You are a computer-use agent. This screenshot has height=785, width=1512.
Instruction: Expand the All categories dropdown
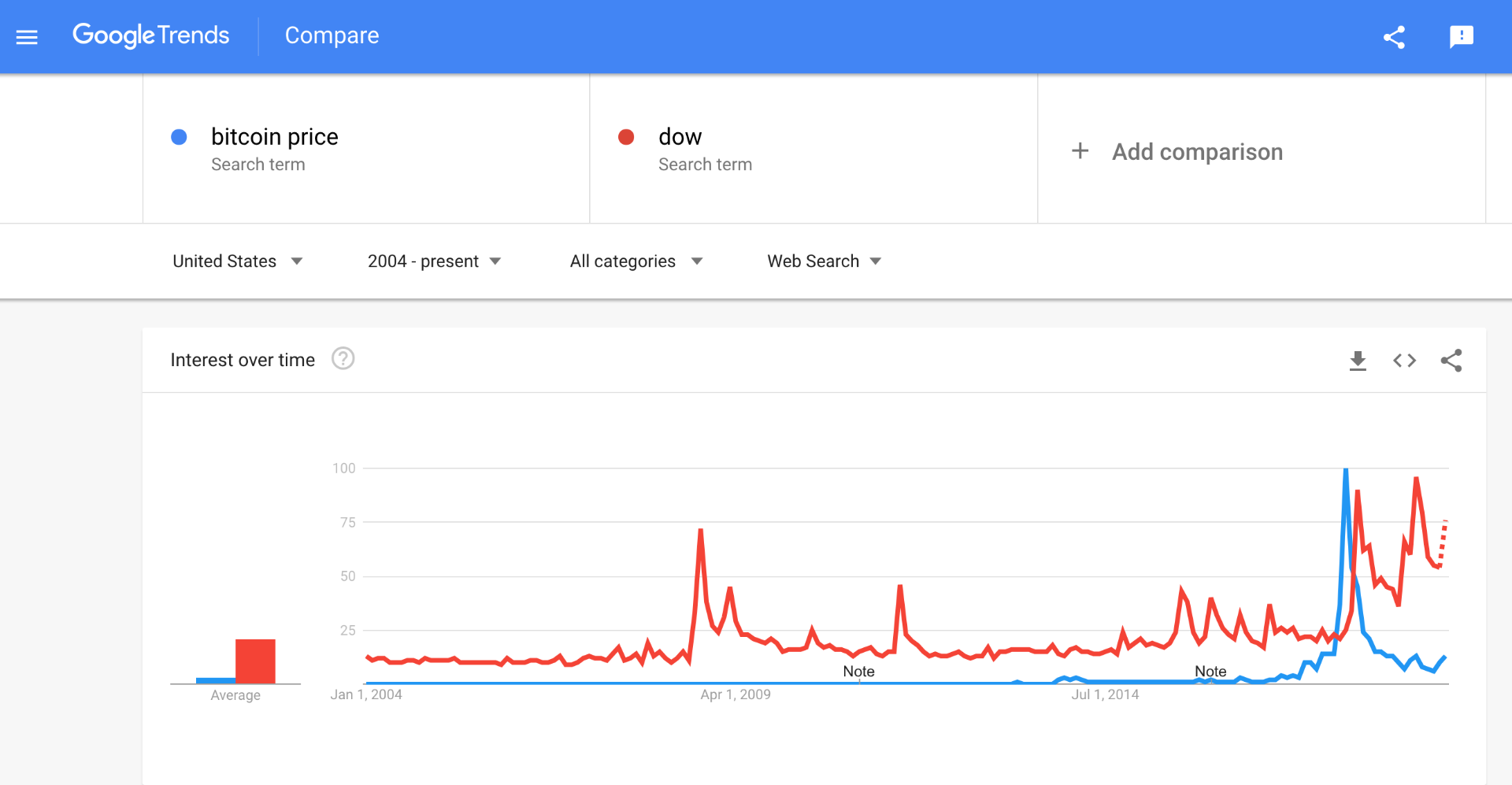[x=636, y=261]
